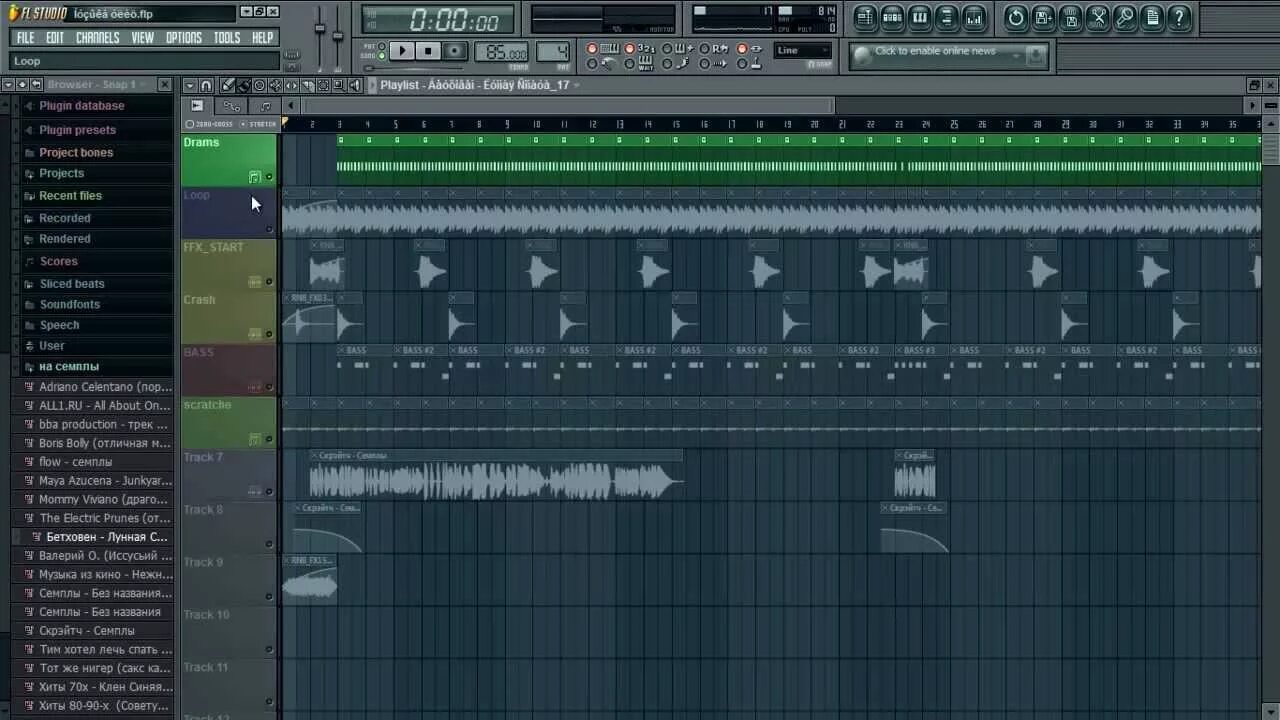Start playback with the Play button

coord(402,51)
